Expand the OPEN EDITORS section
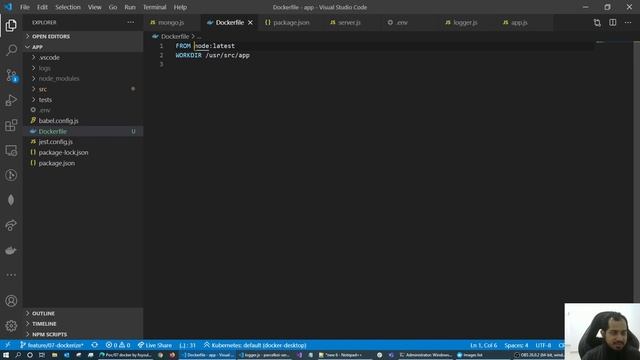The width and height of the screenshot is (640, 360). pyautogui.click(x=83, y=36)
